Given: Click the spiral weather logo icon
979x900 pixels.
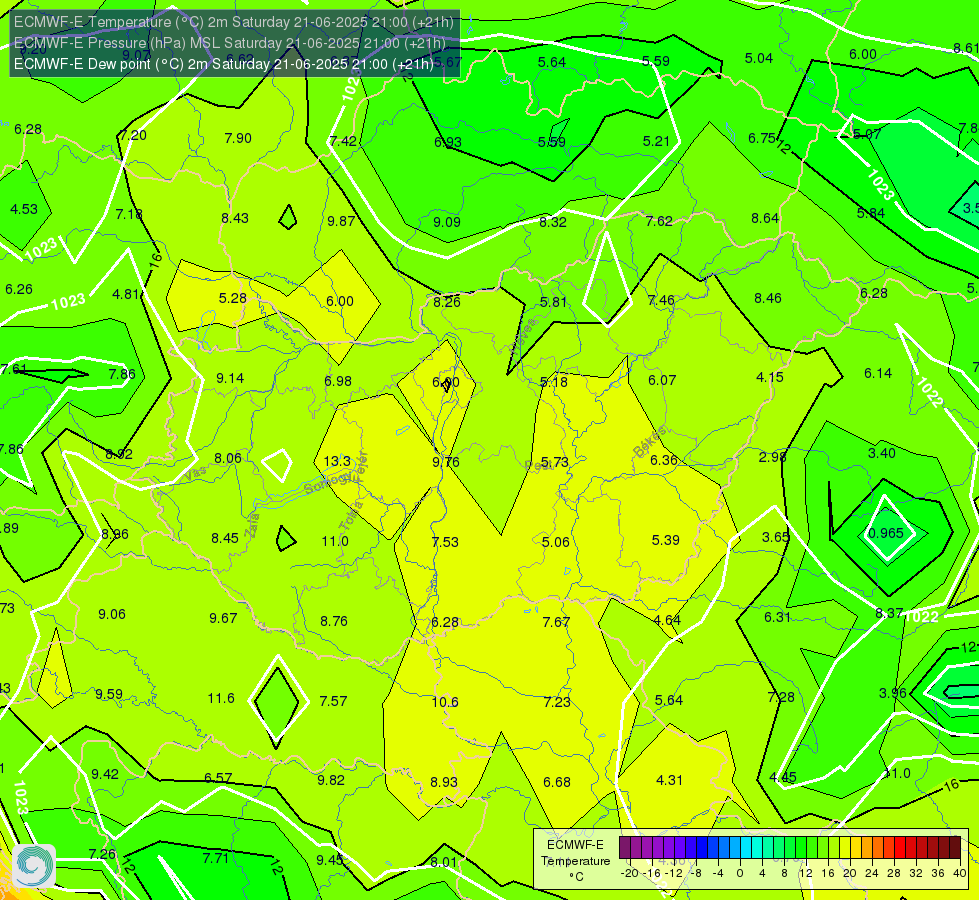Looking at the screenshot, I should point(34,866).
